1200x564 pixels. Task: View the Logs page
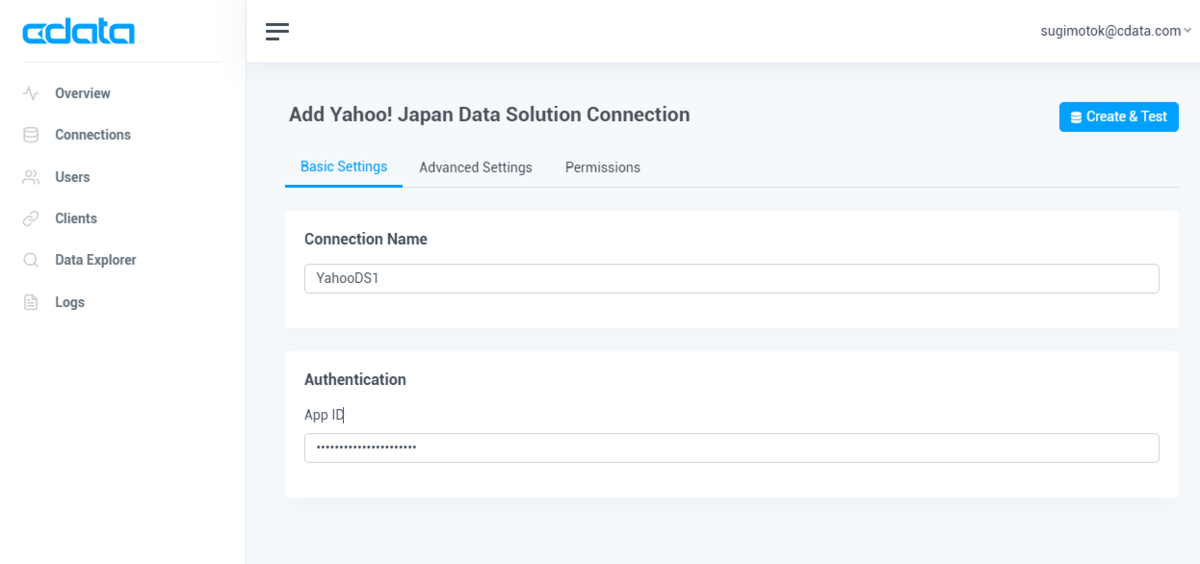70,302
